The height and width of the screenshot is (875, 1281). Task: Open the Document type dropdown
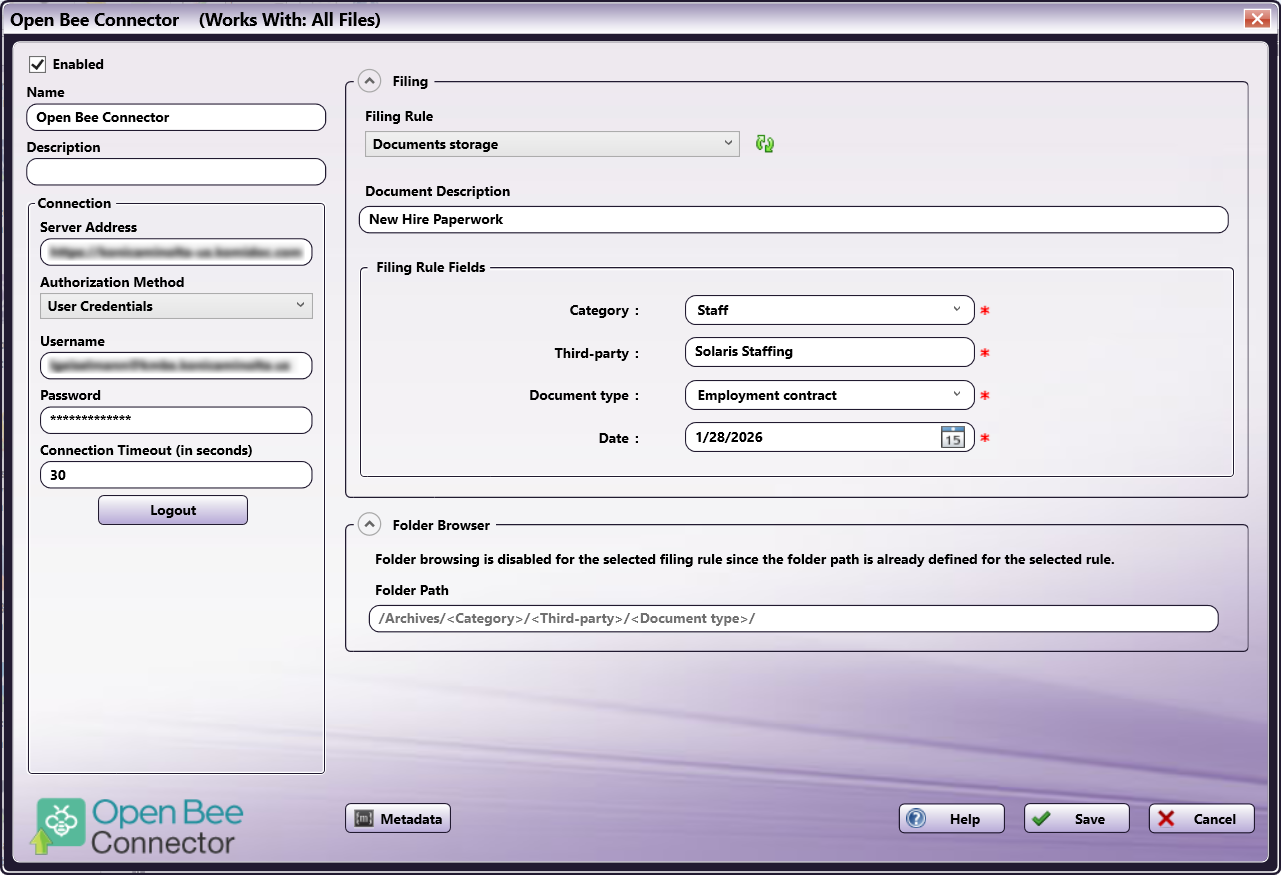pyautogui.click(x=829, y=395)
